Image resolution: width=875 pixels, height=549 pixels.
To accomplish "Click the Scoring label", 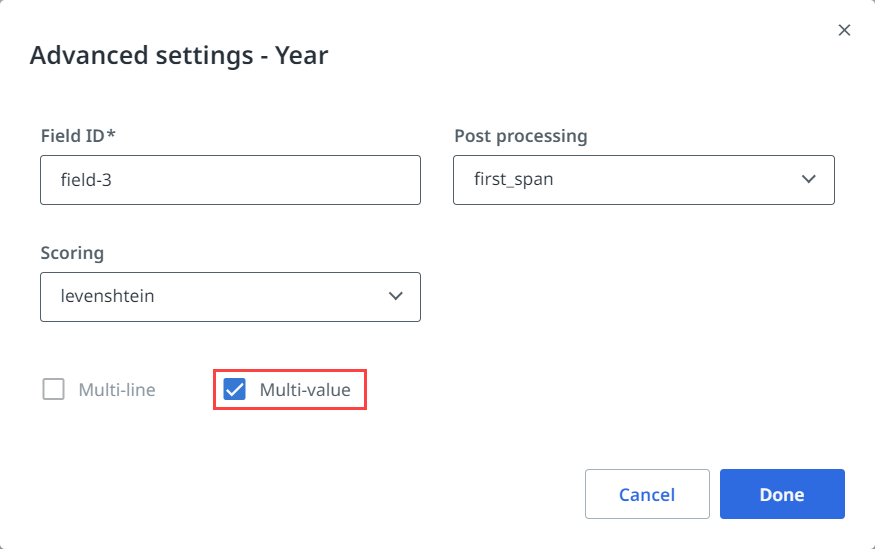I will coord(72,252).
